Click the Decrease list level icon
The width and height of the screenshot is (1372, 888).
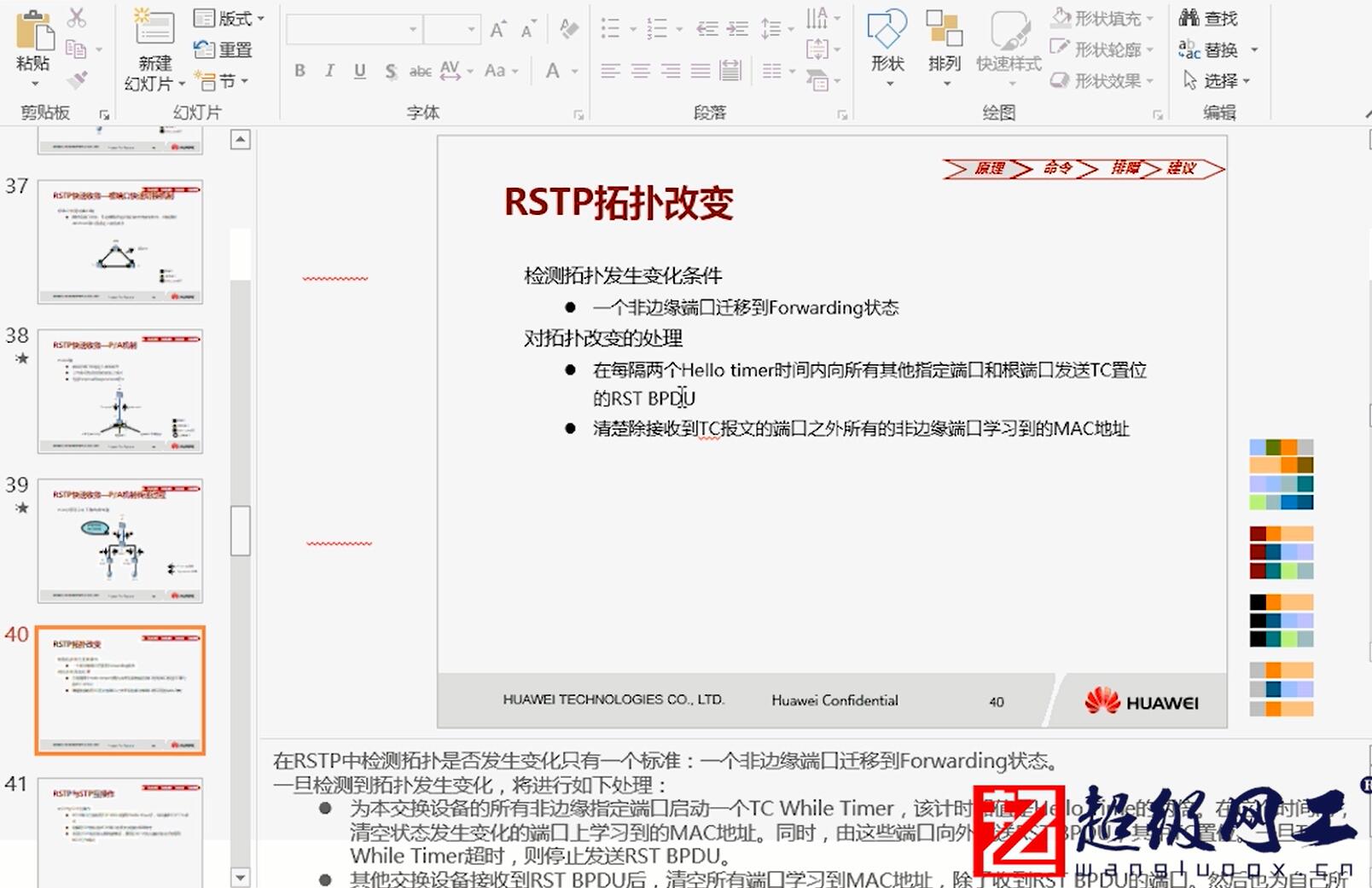(706, 29)
